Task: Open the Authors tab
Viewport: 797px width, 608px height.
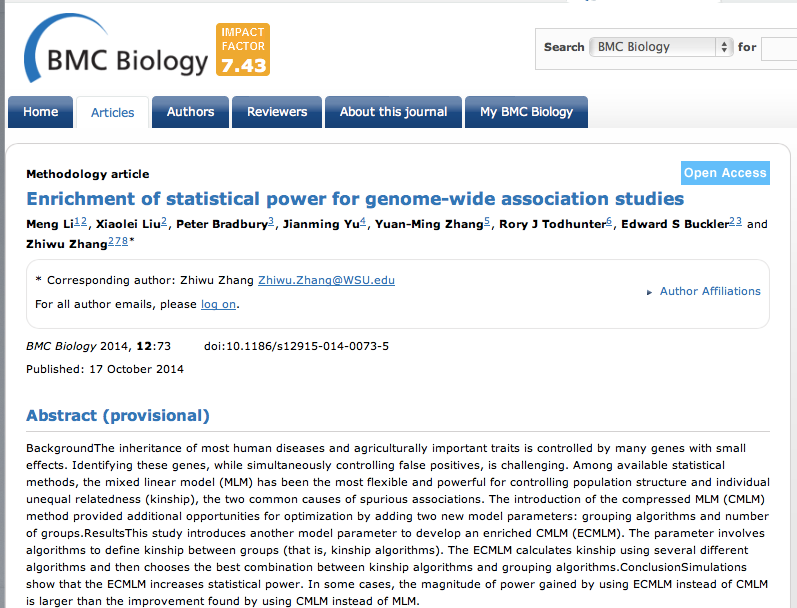Action: coord(190,112)
